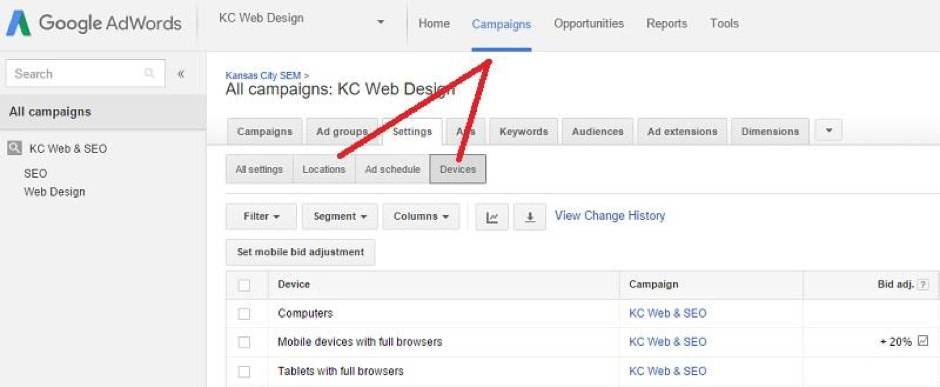Open the Columns dropdown
Screen dimensions: 940x387
tap(421, 217)
